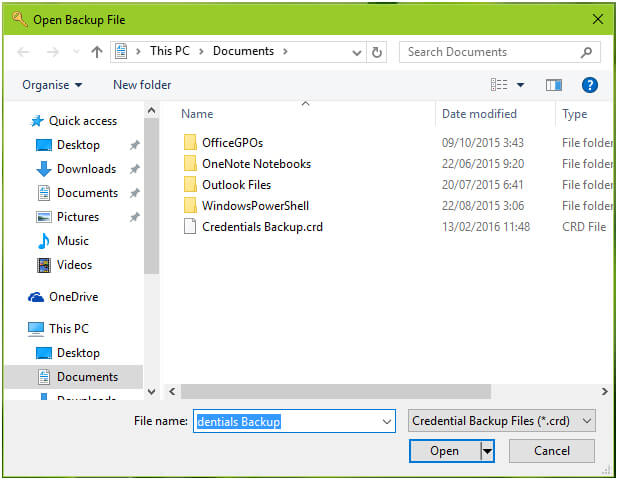Open the address bar history dropdown
This screenshot has width=618, height=480.
(357, 52)
